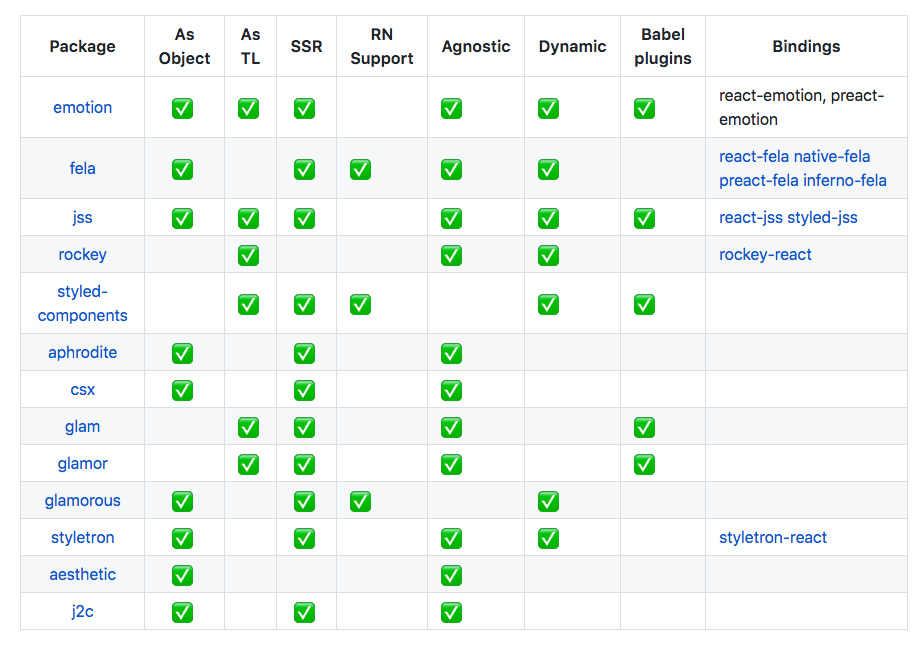923x645 pixels.
Task: Click glamor's Babel plugins check mark
Action: 645,464
